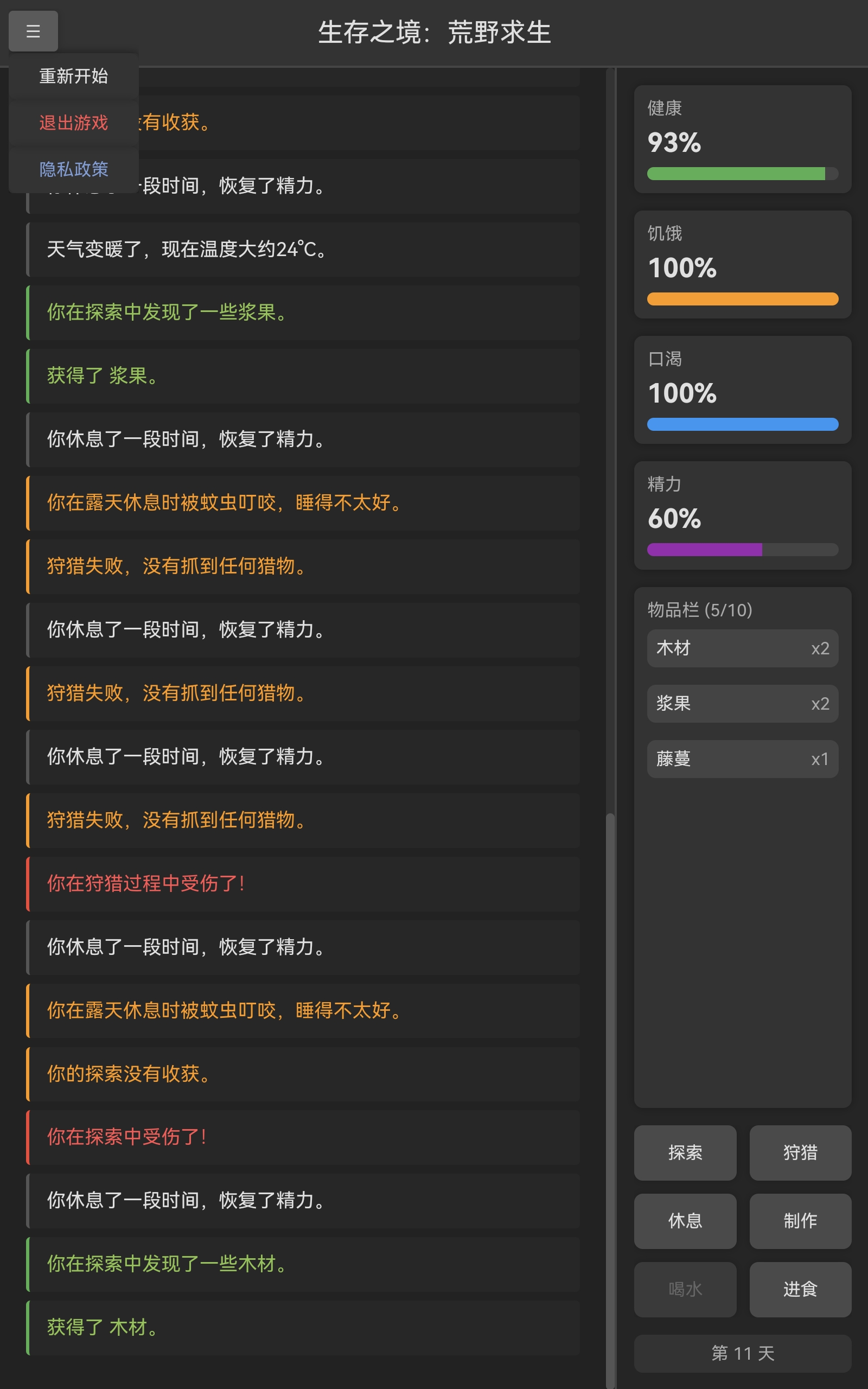Open the 隐私政策 link
868x1389 pixels.
click(x=73, y=169)
